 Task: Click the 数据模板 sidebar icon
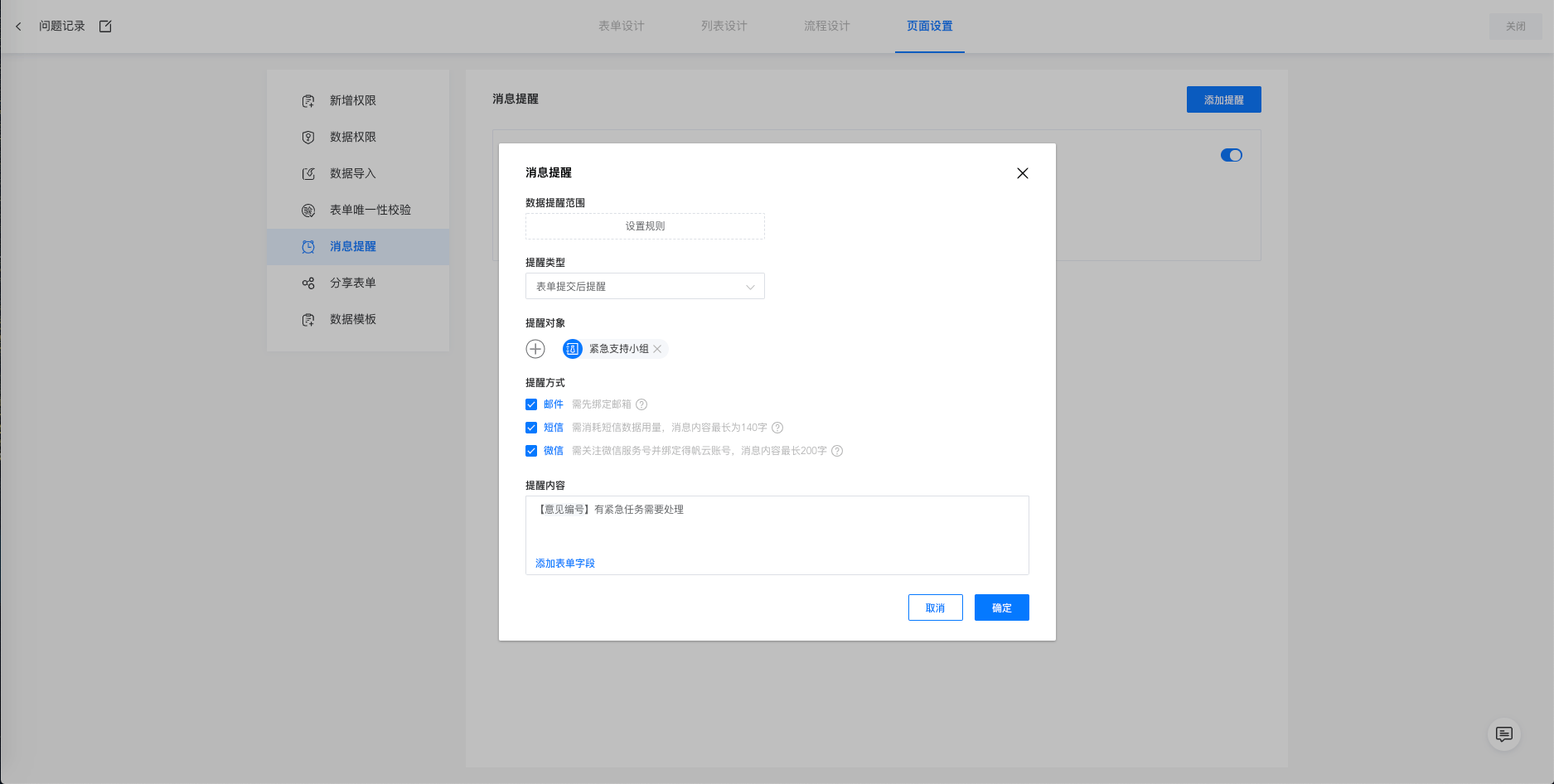coord(308,320)
